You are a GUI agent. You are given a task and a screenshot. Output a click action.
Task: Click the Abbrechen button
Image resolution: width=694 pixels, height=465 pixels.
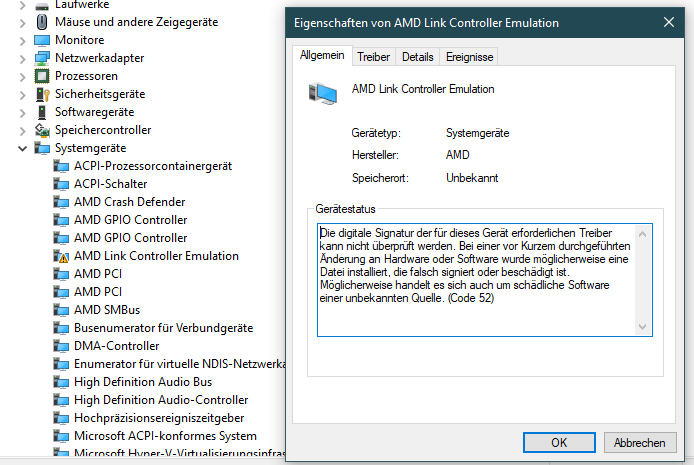click(640, 442)
